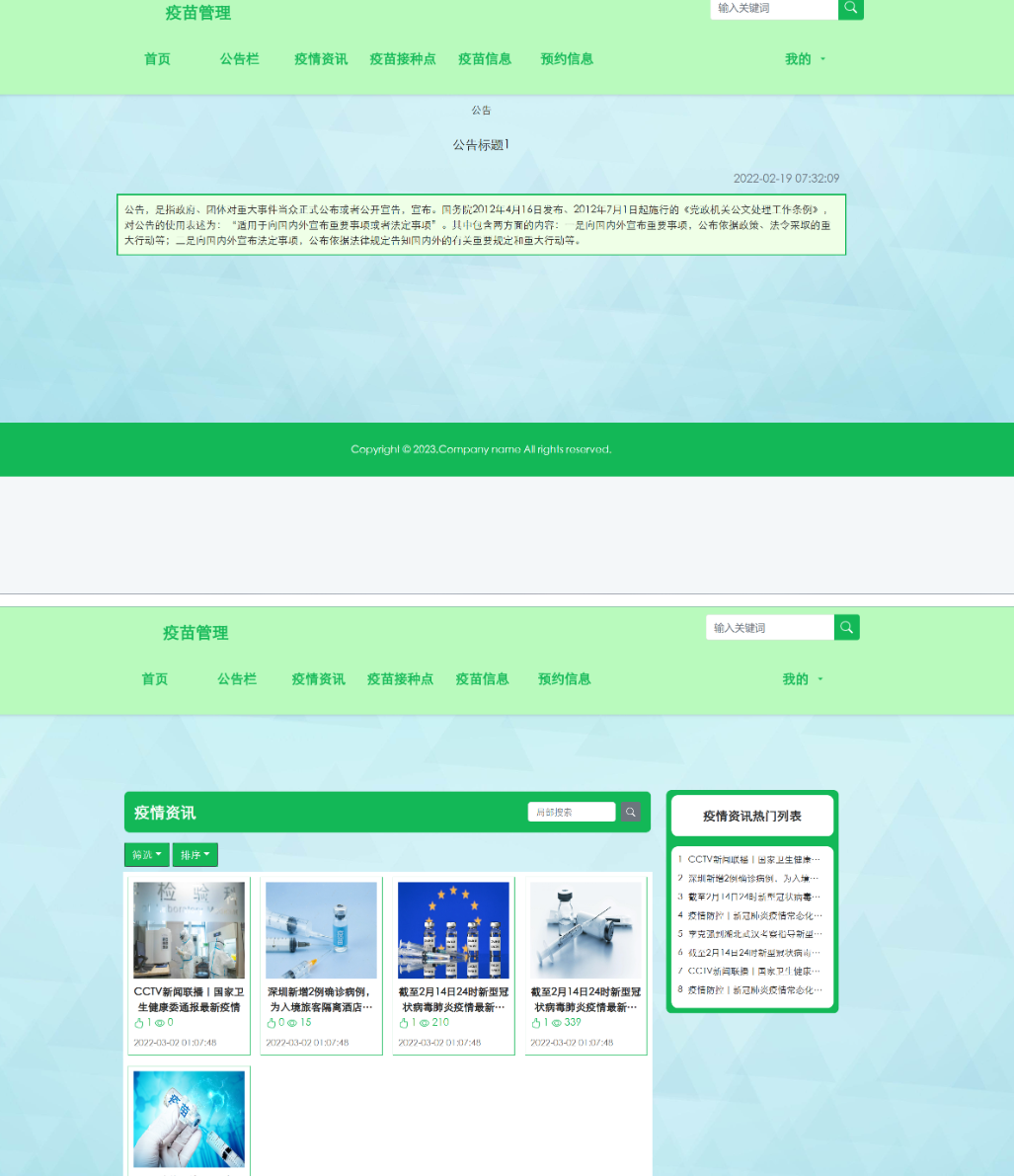Open hot list item 2 深圳新增2例确诊病例
Screen dimensions: 1014x1176
pos(752,878)
